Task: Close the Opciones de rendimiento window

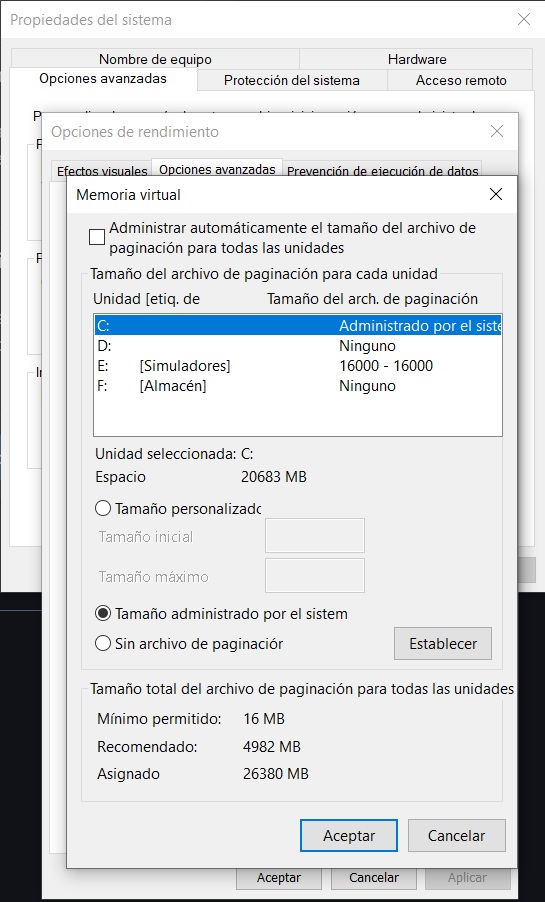Action: click(x=497, y=131)
